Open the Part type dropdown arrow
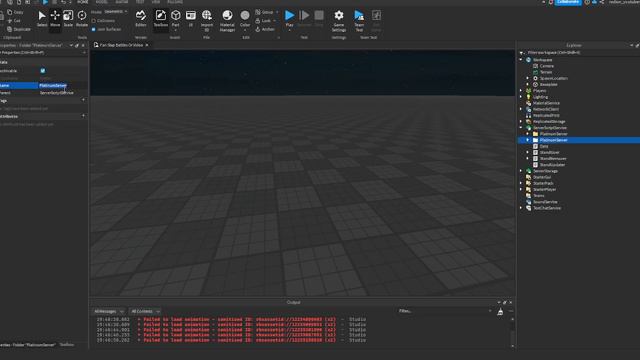The width and height of the screenshot is (640, 360). click(176, 30)
